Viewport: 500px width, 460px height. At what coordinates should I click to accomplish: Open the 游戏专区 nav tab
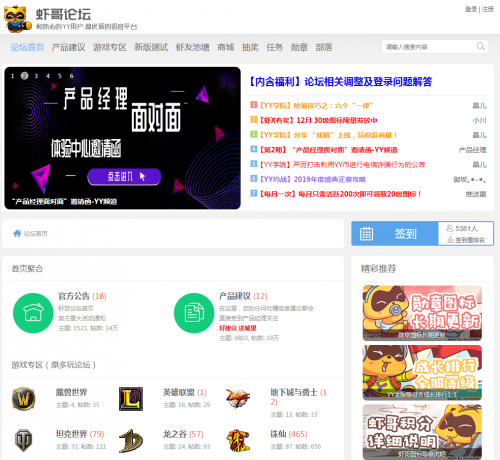click(x=110, y=47)
